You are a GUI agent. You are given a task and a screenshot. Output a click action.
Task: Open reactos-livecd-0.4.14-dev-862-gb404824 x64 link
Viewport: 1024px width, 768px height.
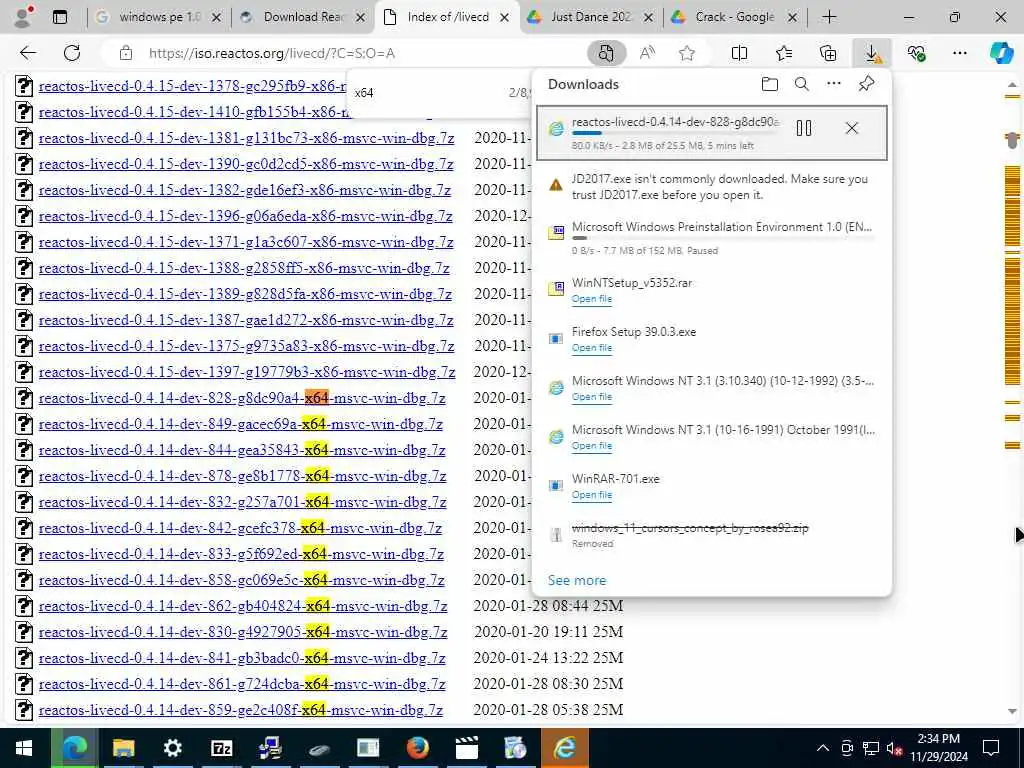click(243, 607)
